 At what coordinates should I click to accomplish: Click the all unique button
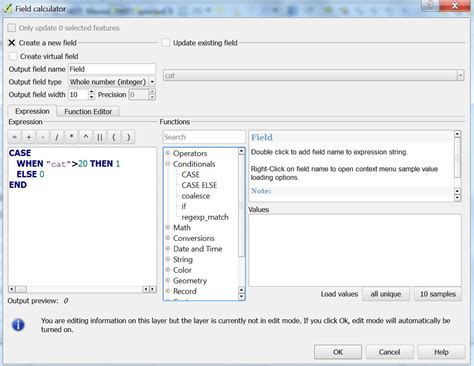point(386,294)
